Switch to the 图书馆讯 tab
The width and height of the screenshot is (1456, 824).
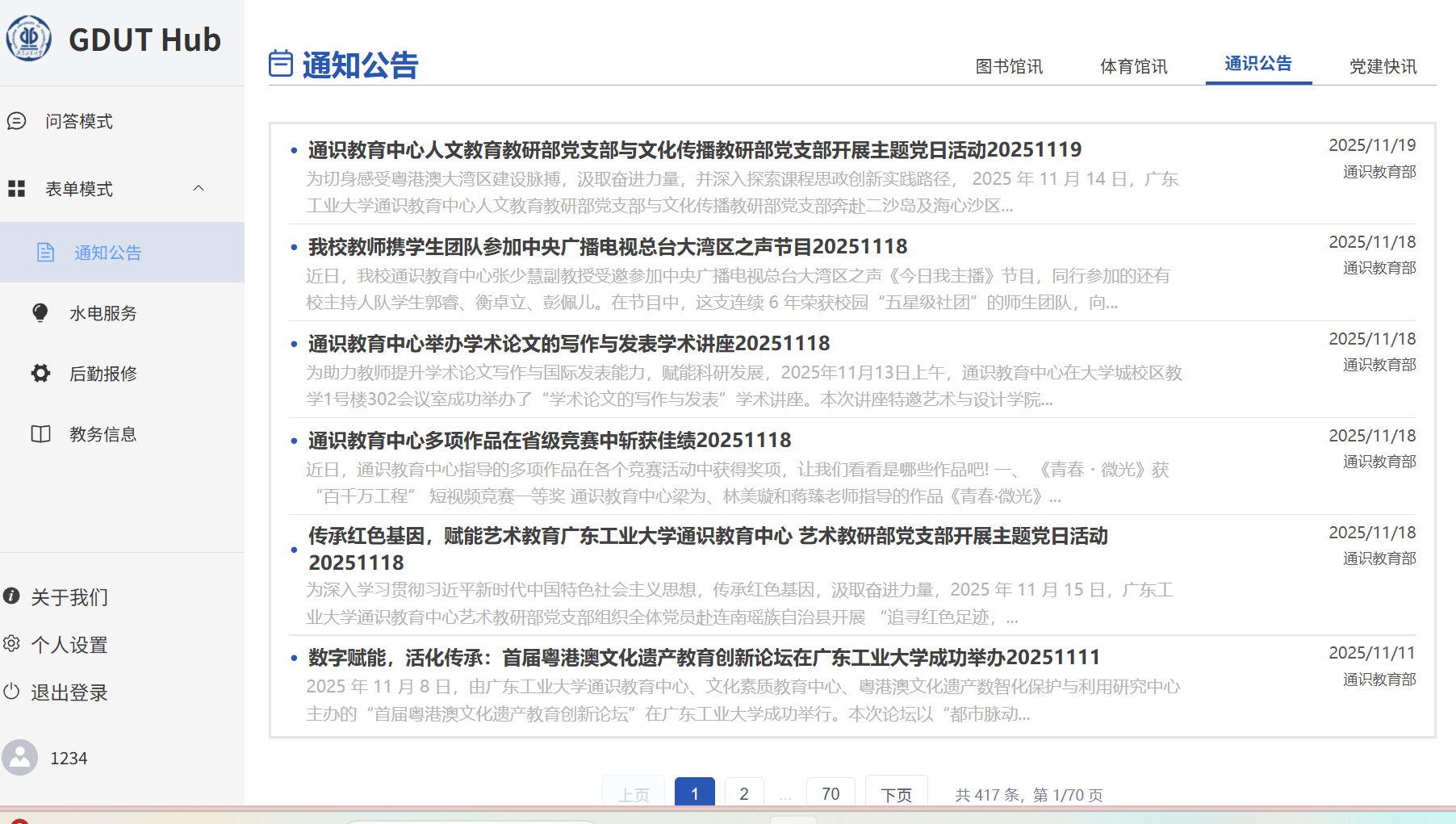point(1009,66)
